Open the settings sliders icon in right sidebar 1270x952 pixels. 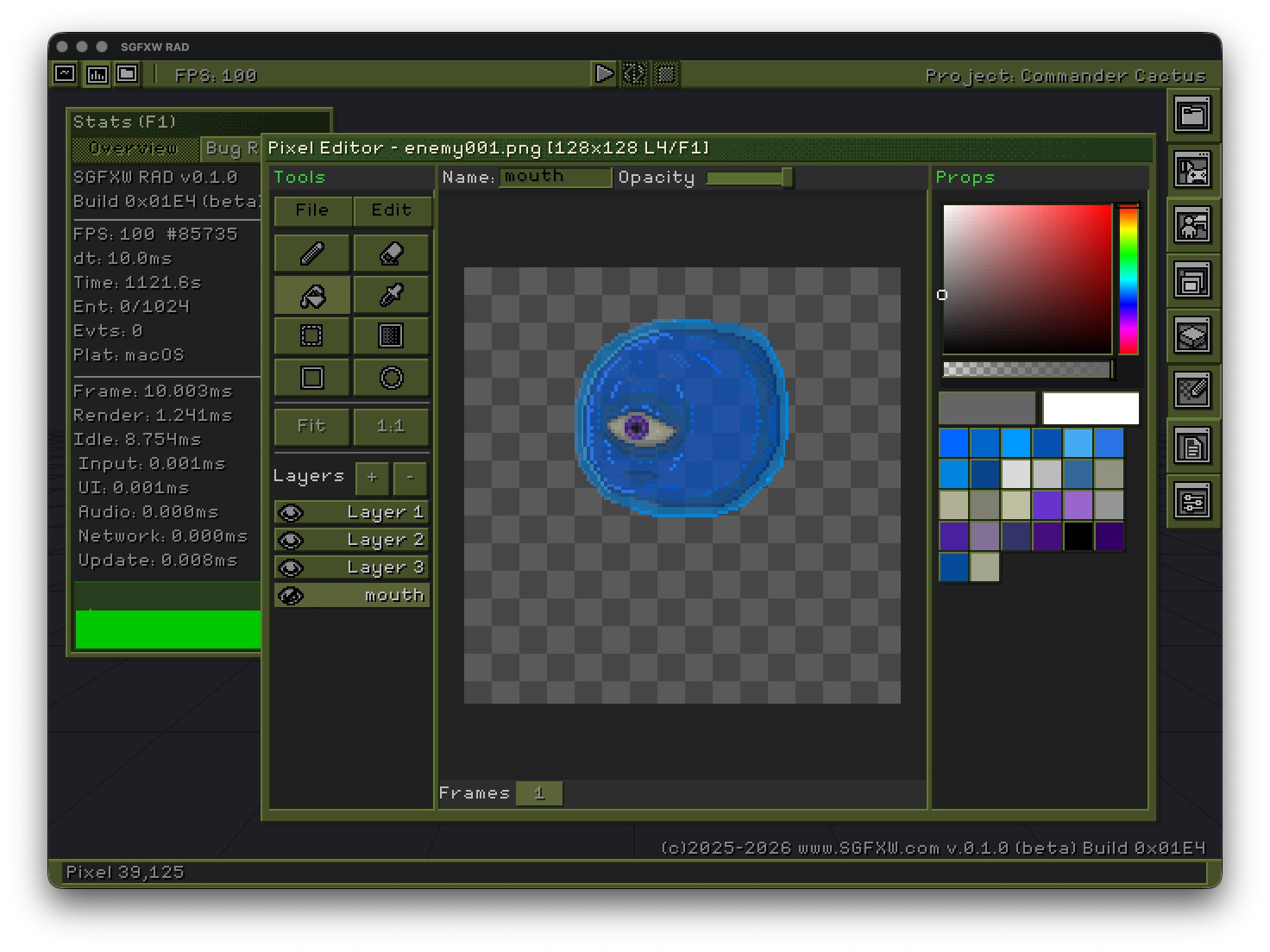coord(1192,501)
